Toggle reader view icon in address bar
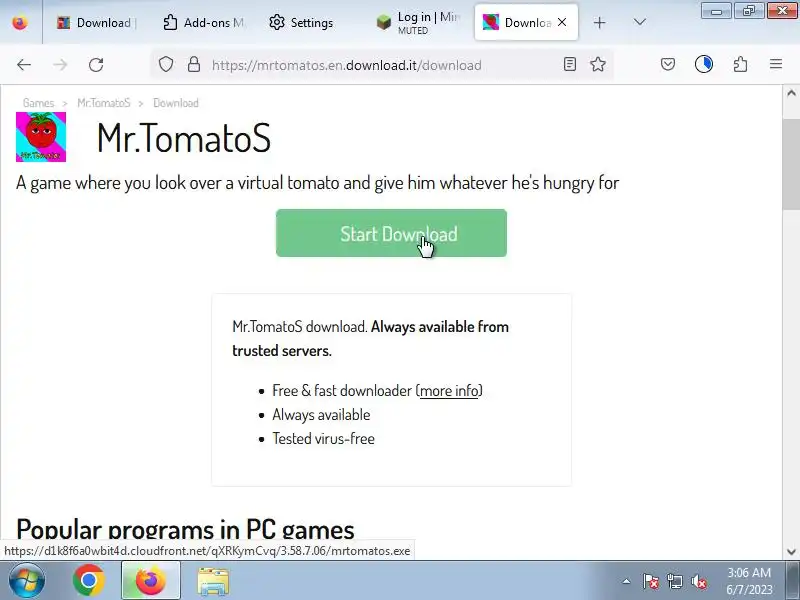The height and width of the screenshot is (600, 800). 570,64
